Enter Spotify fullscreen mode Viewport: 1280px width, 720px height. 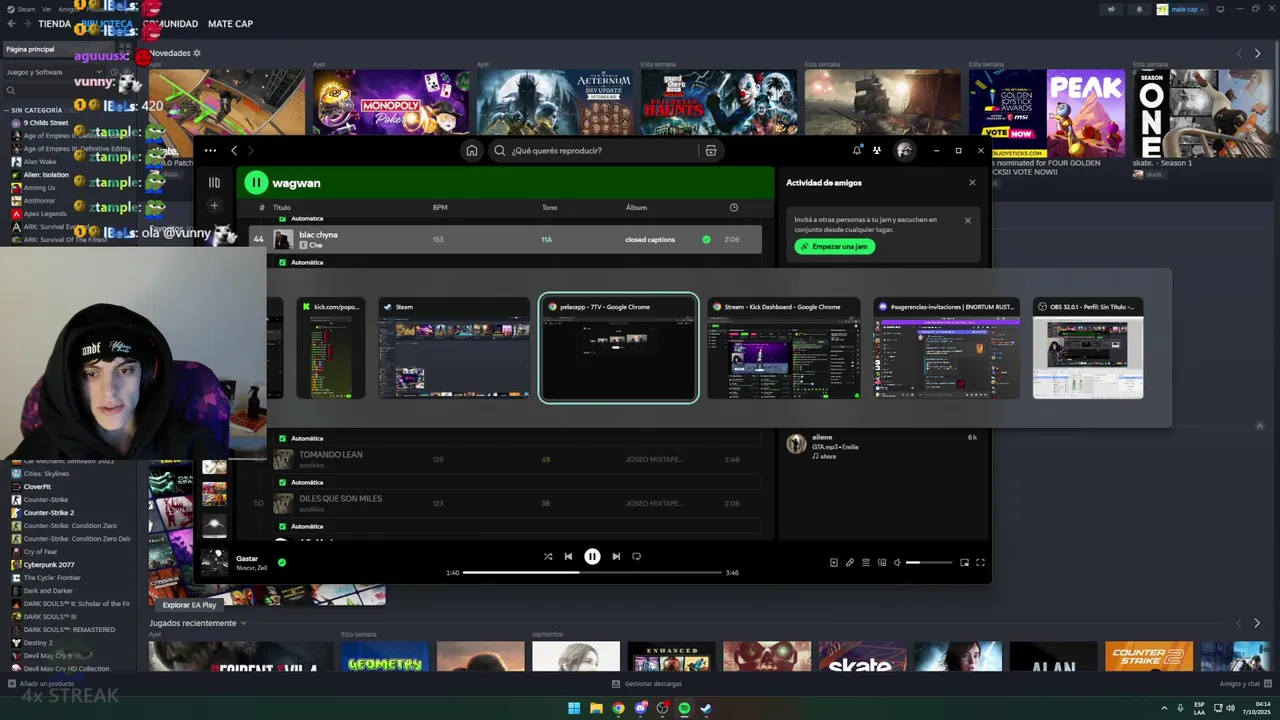[980, 562]
